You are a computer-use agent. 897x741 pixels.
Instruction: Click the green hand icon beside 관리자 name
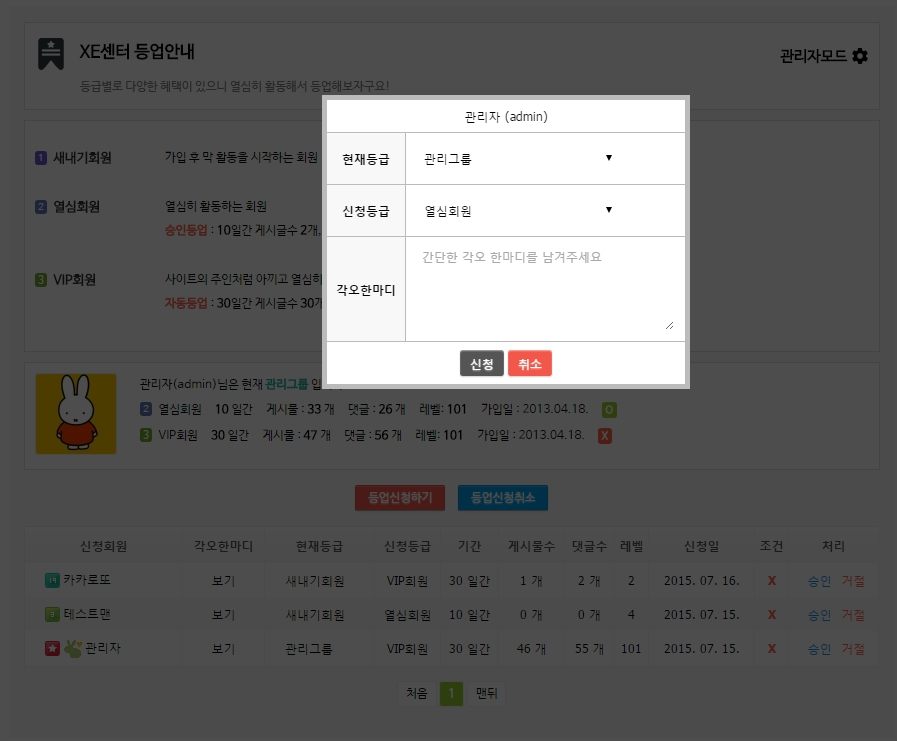pyautogui.click(x=73, y=648)
